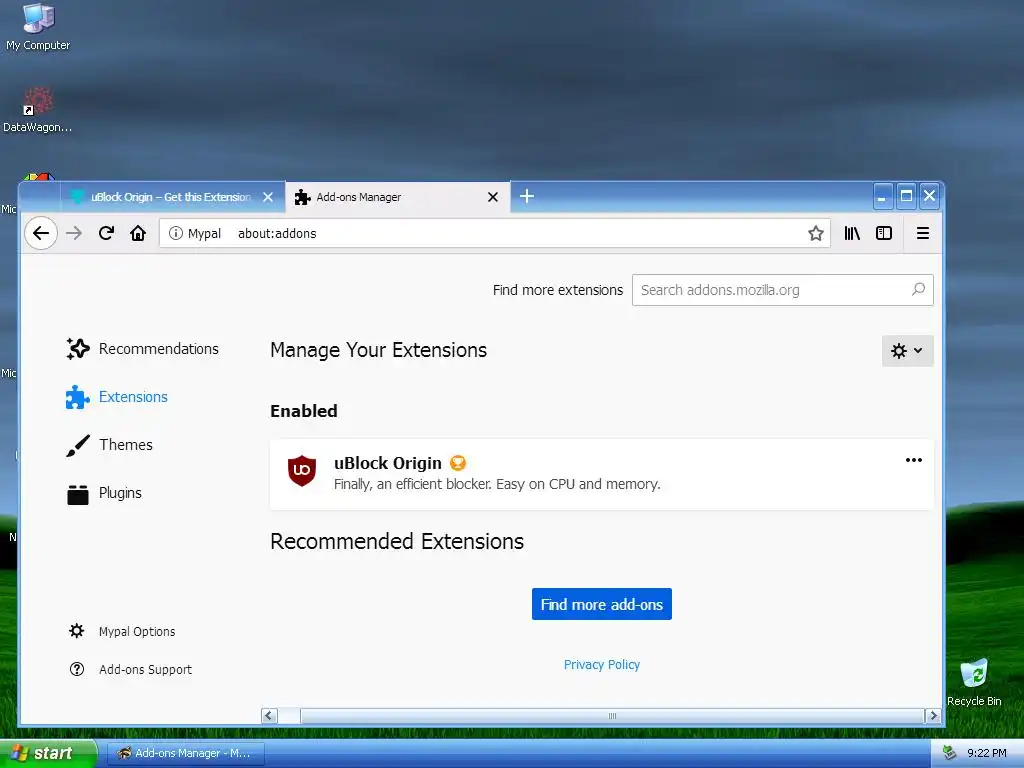Open Add-ons Support help link
Viewport: 1024px width, 768px height.
click(x=131, y=669)
